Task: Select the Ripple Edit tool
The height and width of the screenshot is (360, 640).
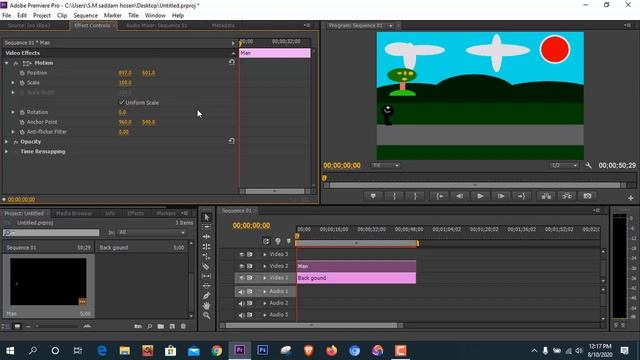Action: pyautogui.click(x=207, y=237)
